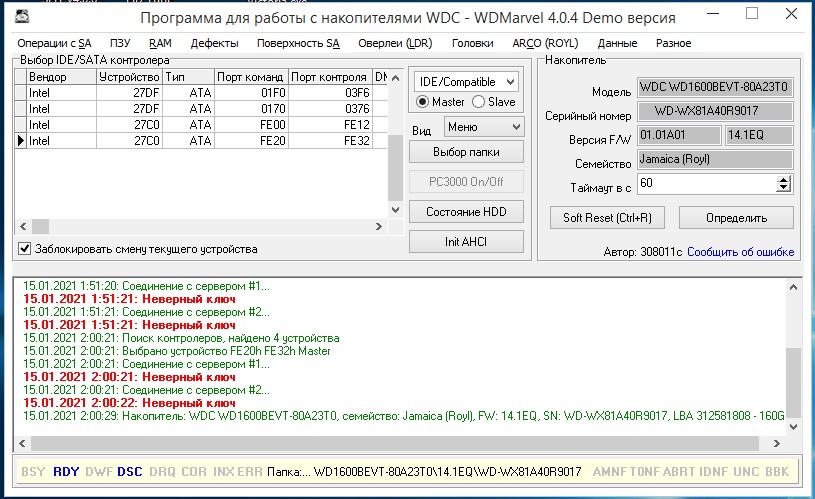Click the firmware field 14.1EQ

[x=759, y=135]
